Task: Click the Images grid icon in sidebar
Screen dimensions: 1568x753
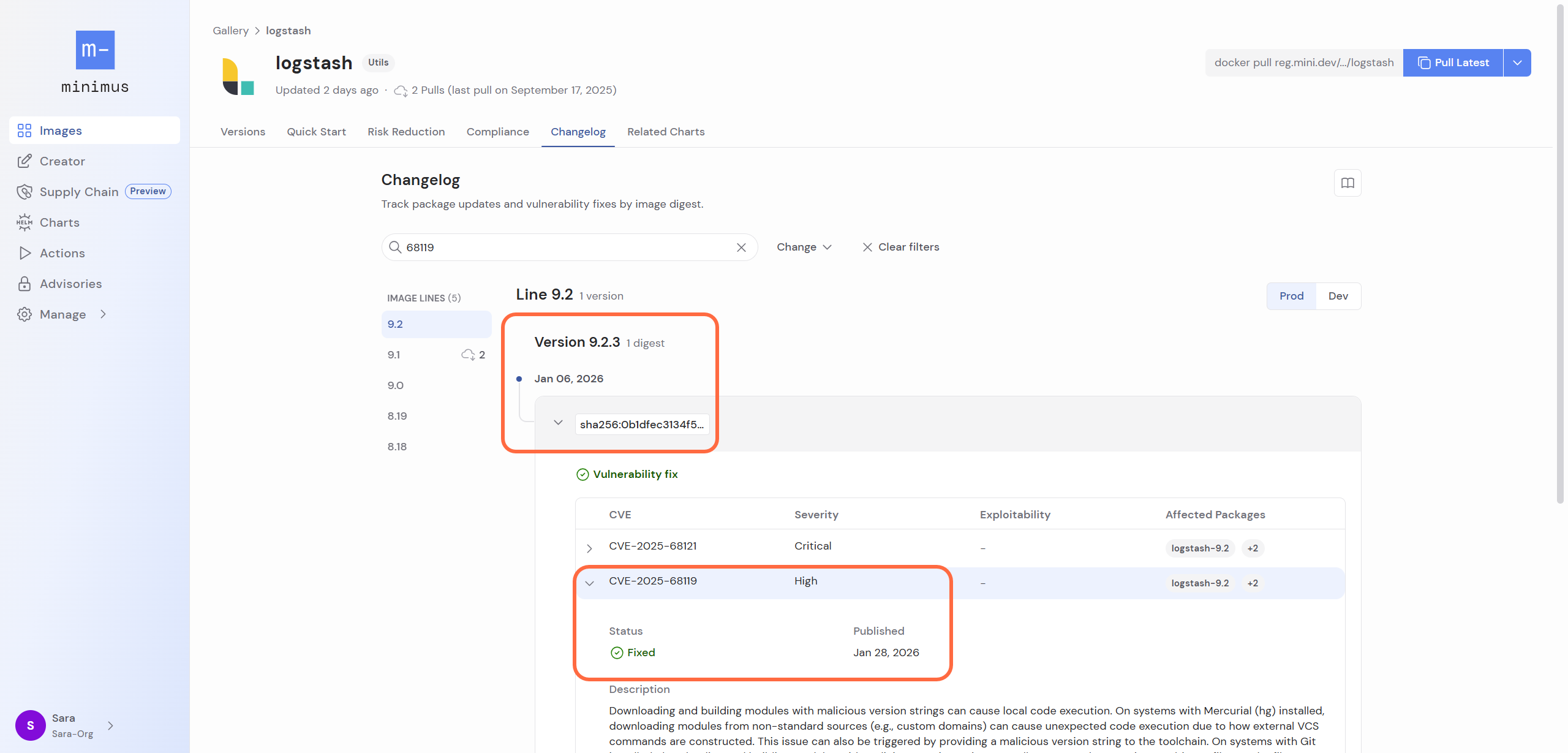Action: pyautogui.click(x=24, y=131)
